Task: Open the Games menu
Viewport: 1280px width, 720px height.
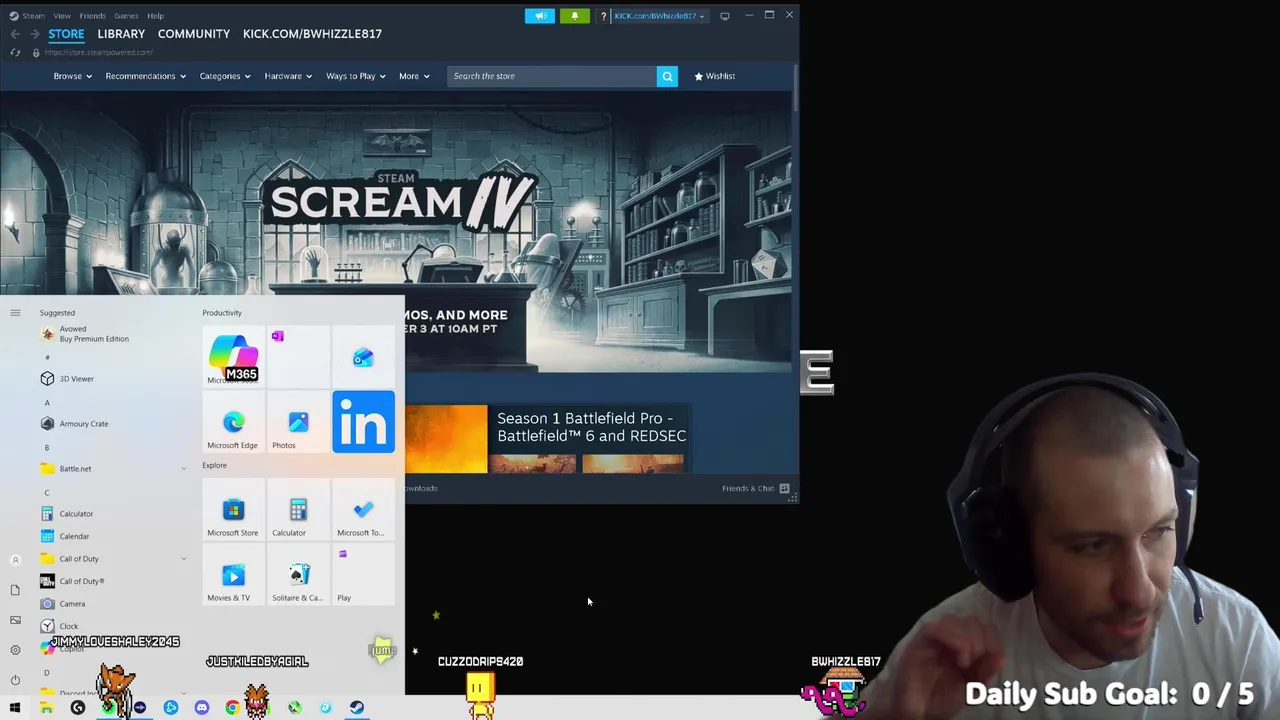Action: 126,16
